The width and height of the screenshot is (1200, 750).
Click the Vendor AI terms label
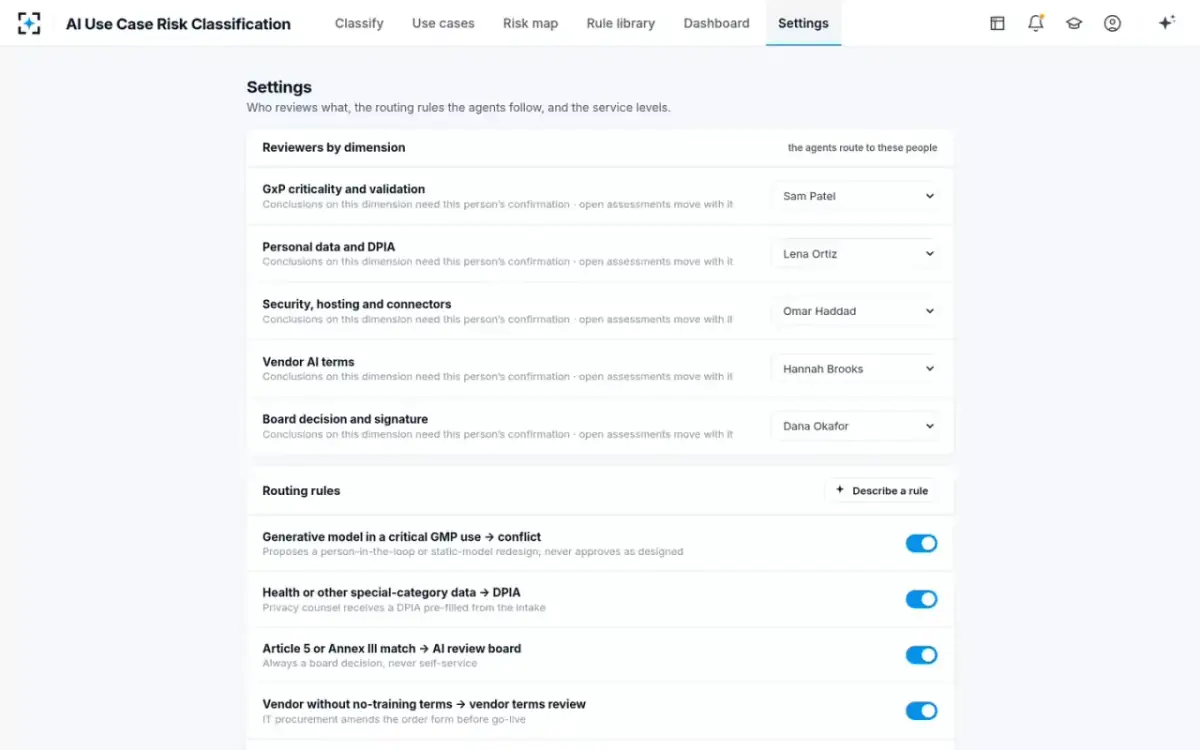tap(308, 362)
